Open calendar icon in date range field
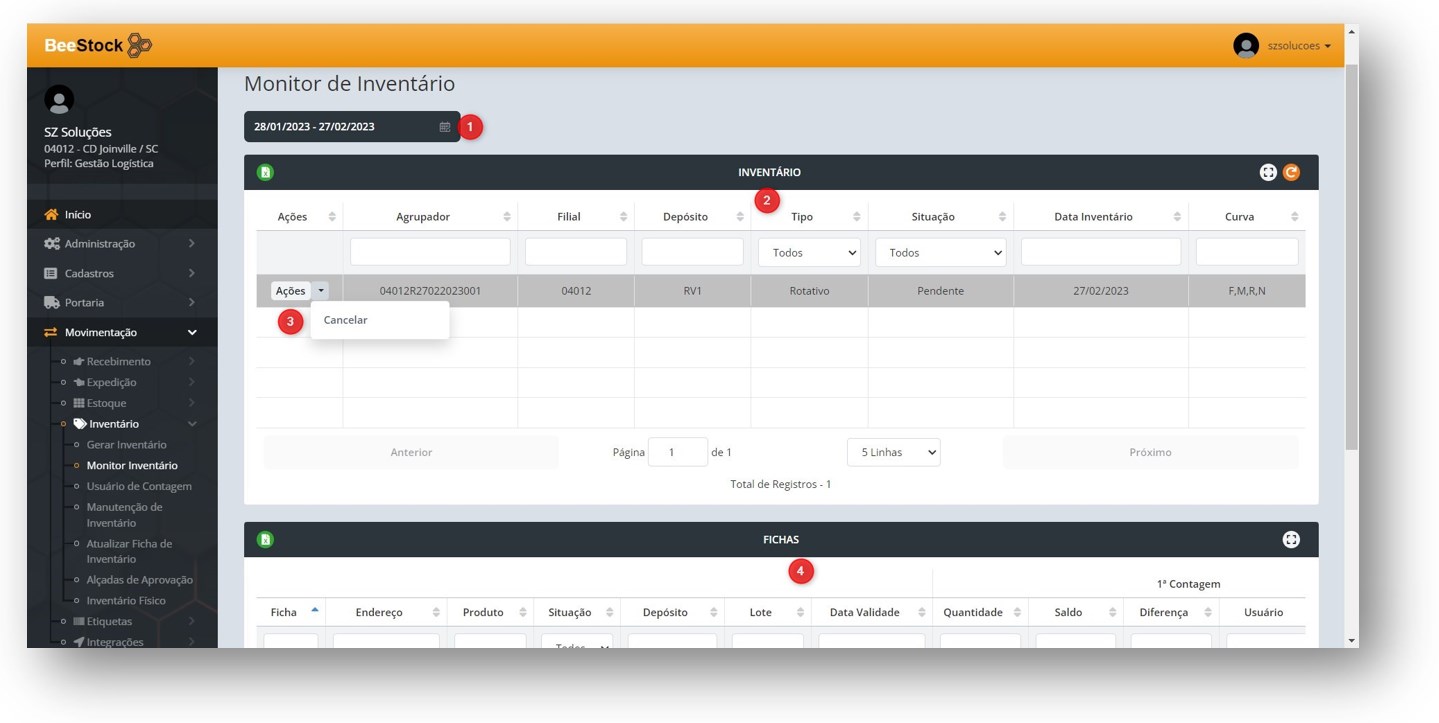 445,127
